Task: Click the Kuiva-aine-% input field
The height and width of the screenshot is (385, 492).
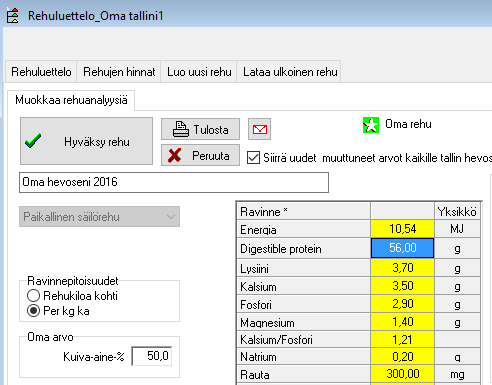Action: click(x=152, y=356)
